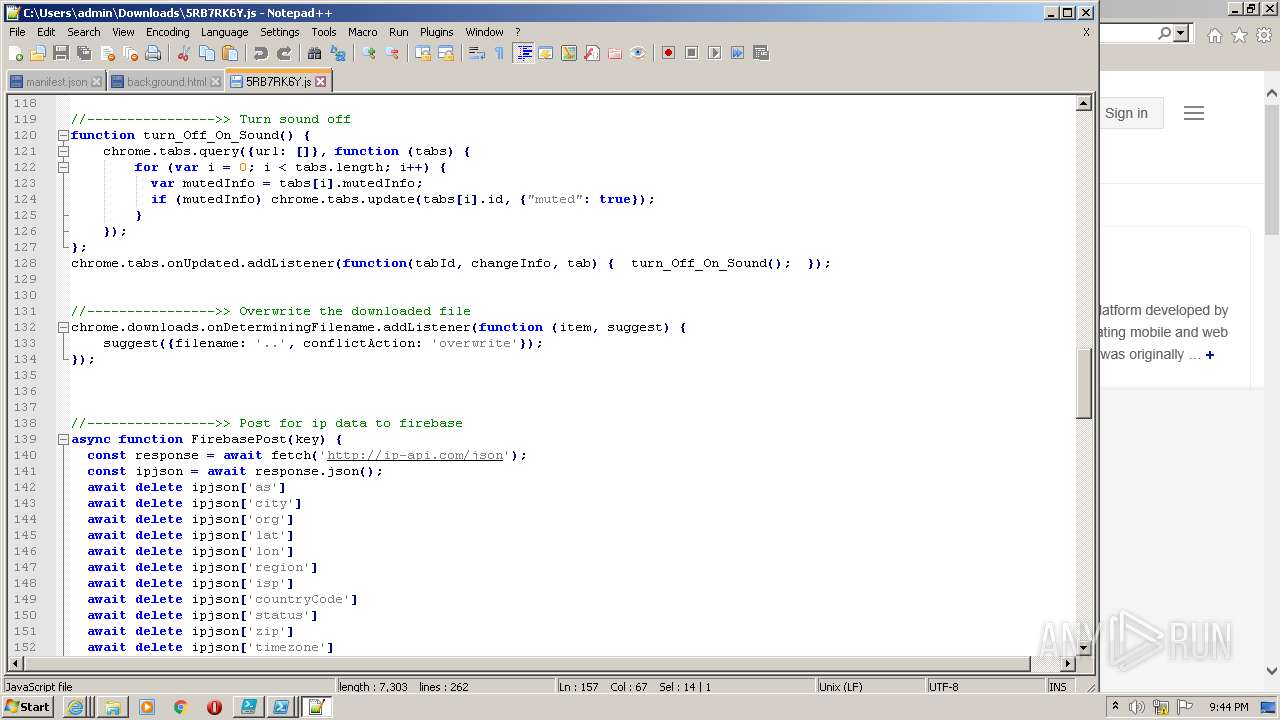Click the Close All toolbar icon
The width and height of the screenshot is (1280, 720).
pyautogui.click(x=130, y=53)
